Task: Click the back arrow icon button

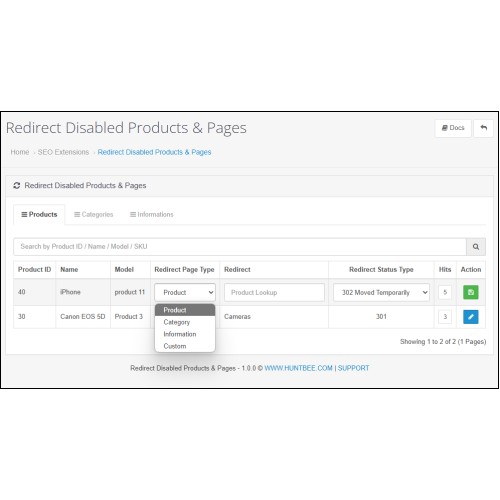Action: (x=483, y=128)
